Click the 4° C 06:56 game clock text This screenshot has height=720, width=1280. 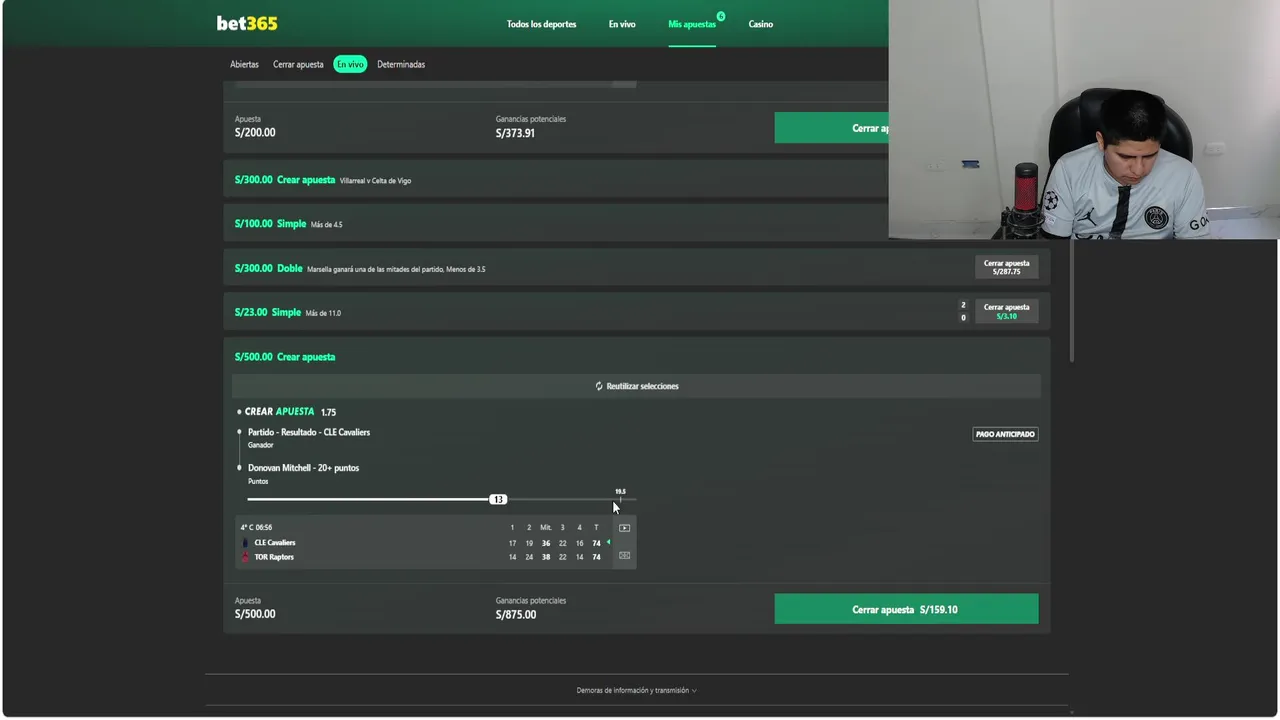256,527
